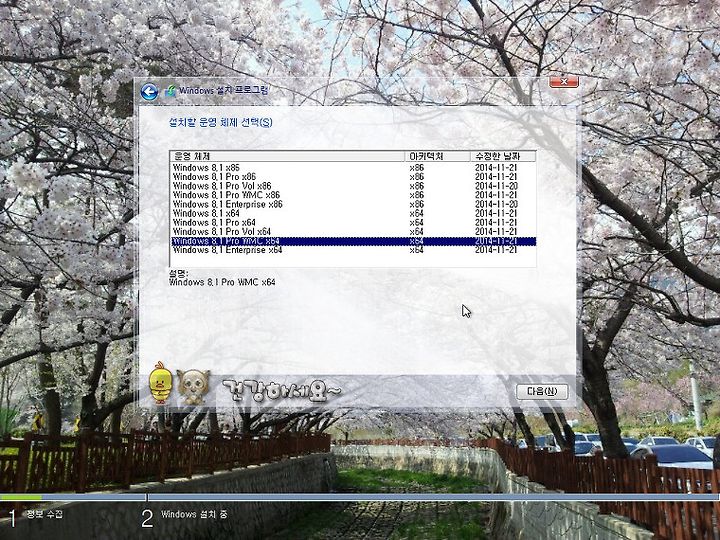Click the installation progress bar

(360, 497)
